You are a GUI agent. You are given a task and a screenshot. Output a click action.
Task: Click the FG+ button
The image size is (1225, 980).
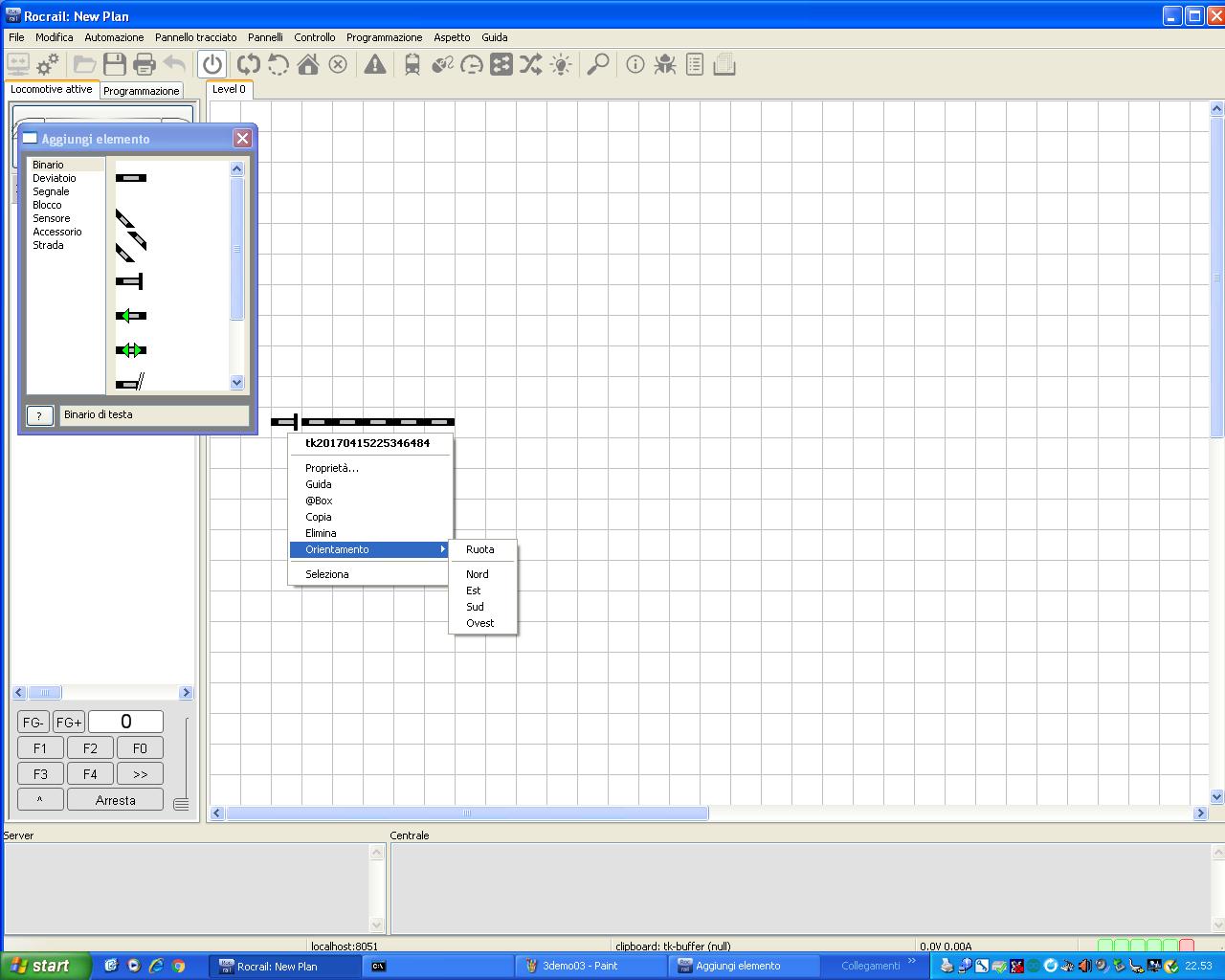click(x=68, y=723)
